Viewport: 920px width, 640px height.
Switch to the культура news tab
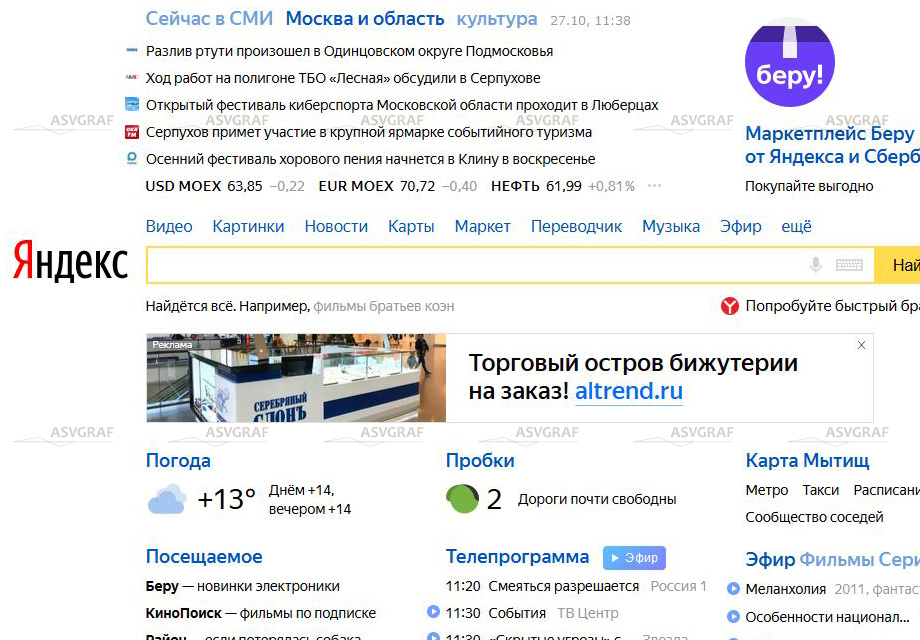click(496, 19)
